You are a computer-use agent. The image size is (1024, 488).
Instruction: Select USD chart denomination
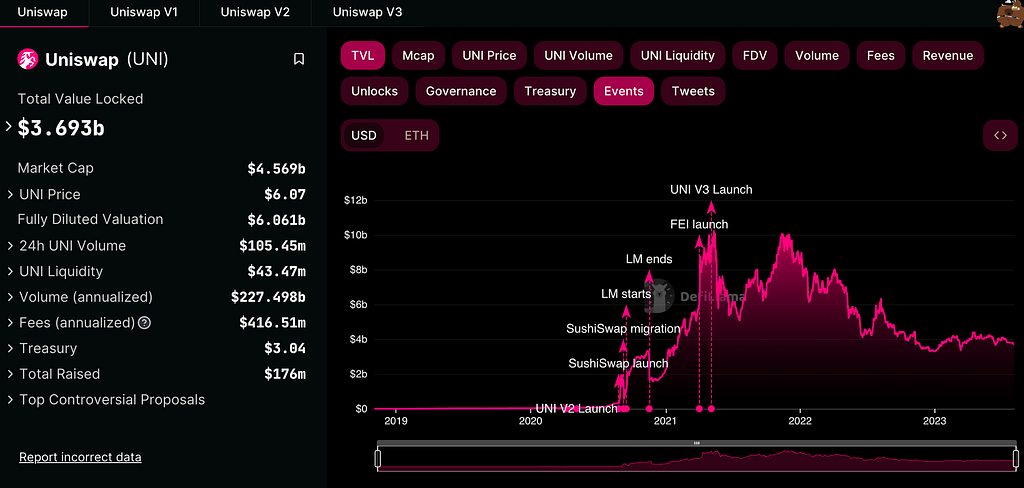point(364,136)
